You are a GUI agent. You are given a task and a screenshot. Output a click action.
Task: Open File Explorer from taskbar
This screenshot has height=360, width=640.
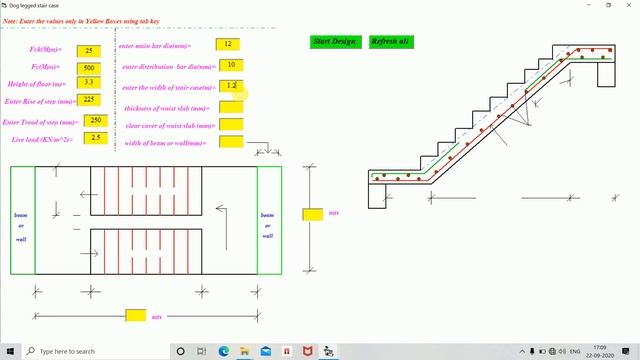coord(244,351)
